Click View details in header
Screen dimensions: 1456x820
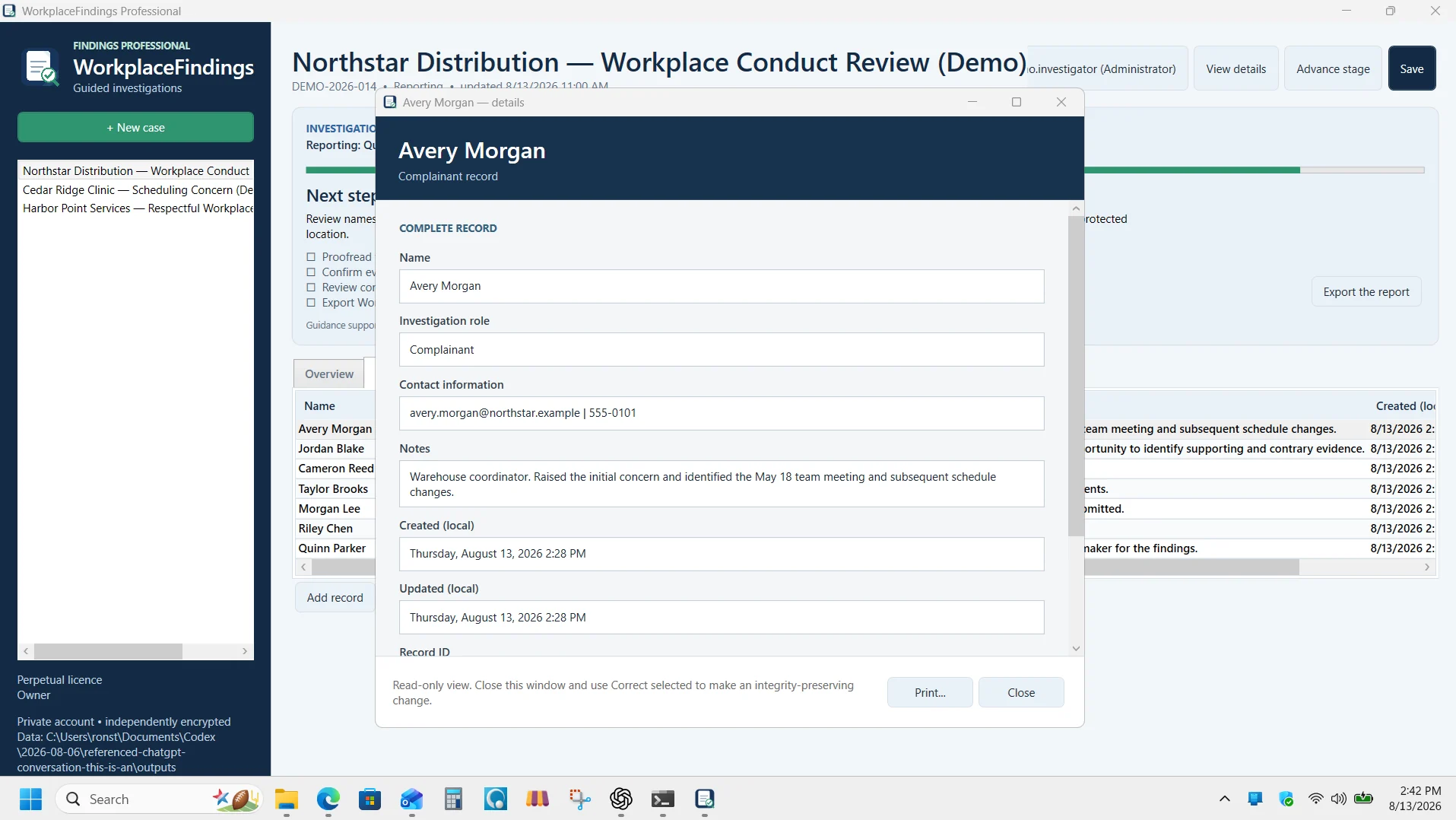[1236, 68]
